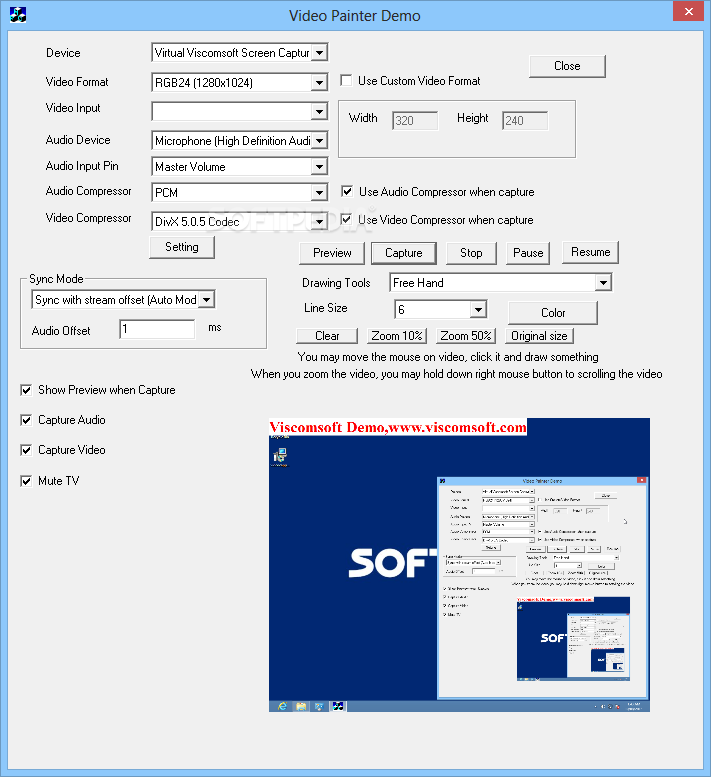Open the Color picker button
Screen dimensions: 711x777
pos(553,313)
